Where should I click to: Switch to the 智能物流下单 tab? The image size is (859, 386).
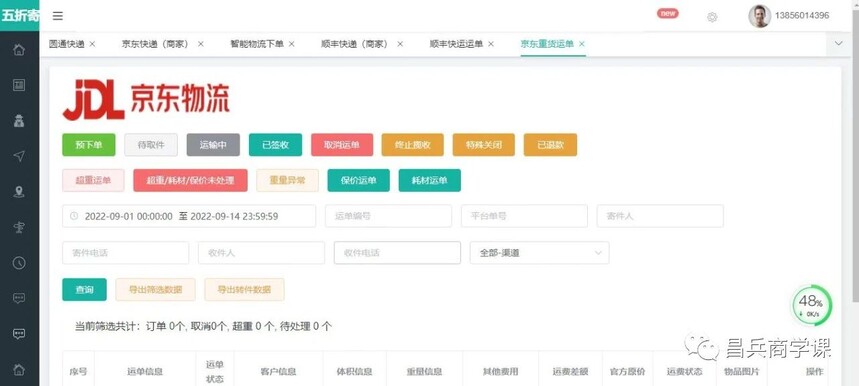click(x=257, y=44)
